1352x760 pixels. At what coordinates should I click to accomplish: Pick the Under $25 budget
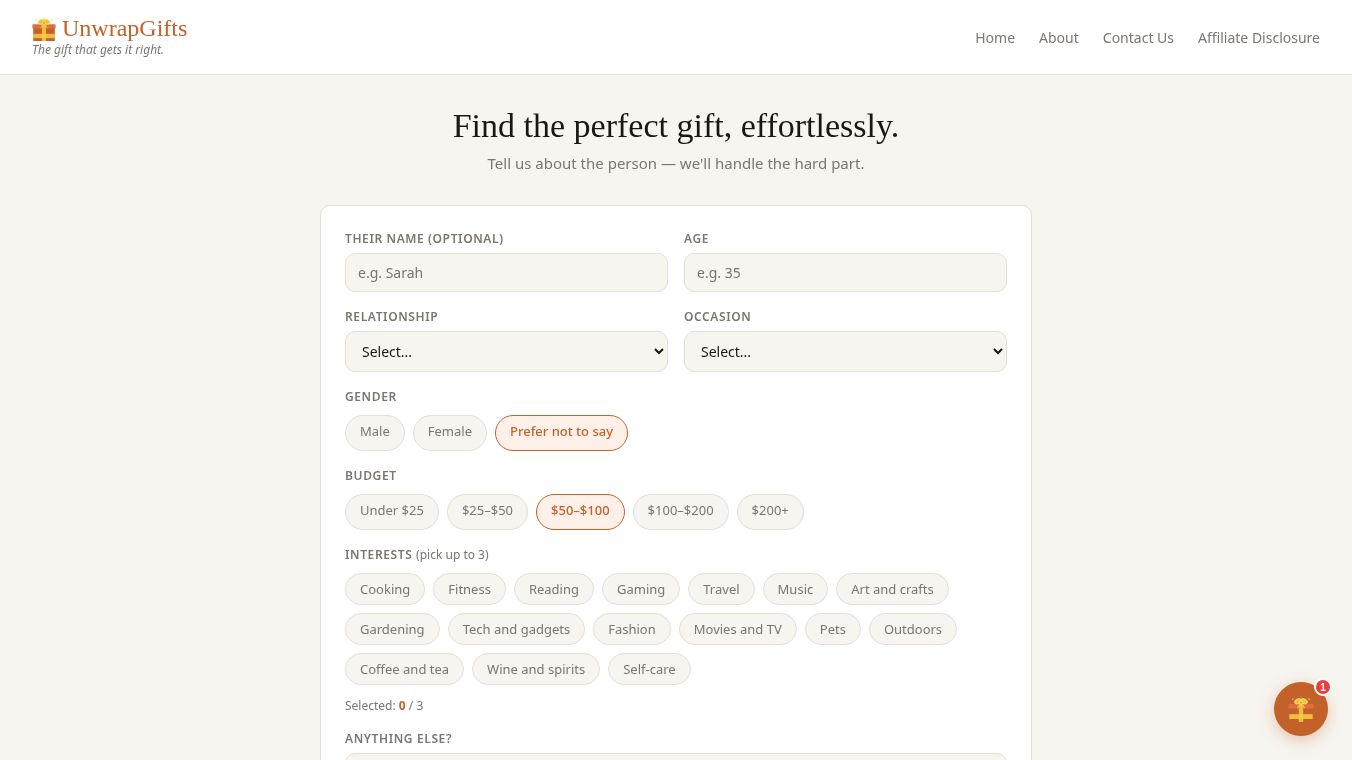(392, 512)
